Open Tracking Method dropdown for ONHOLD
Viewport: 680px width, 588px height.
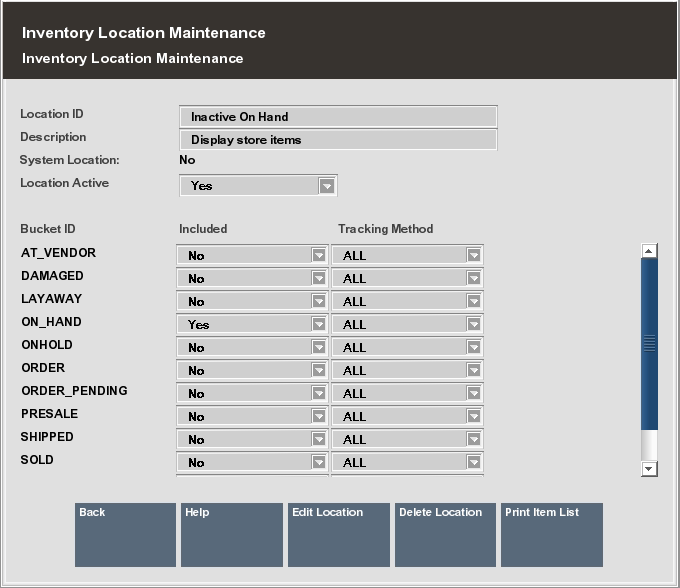(407, 347)
